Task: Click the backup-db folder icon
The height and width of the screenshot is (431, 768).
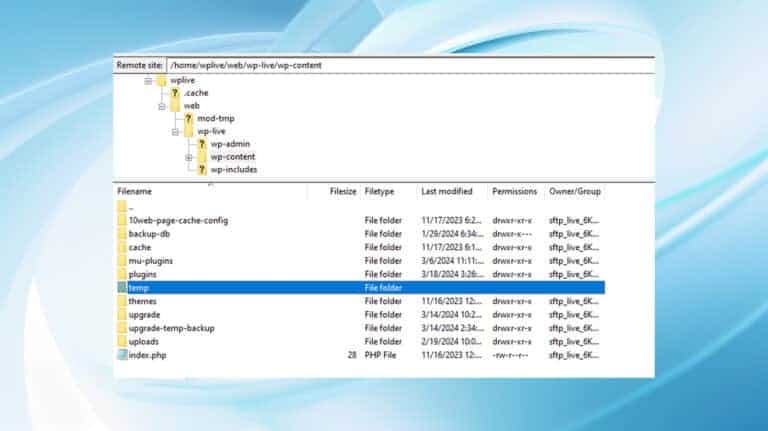Action: pos(122,234)
